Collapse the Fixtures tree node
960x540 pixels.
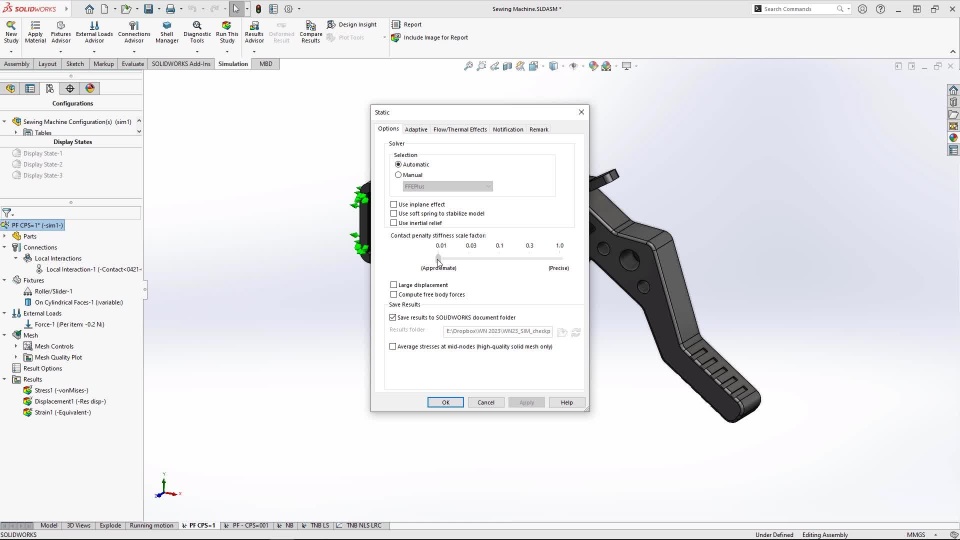click(x=5, y=280)
